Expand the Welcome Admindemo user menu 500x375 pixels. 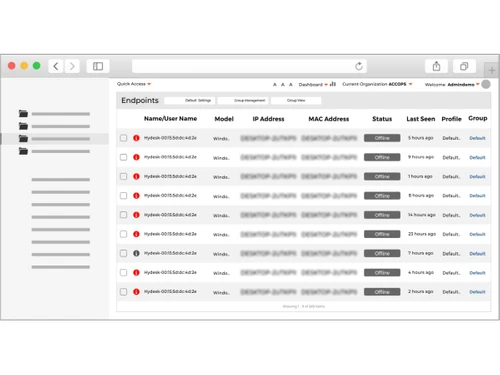[x=452, y=85]
